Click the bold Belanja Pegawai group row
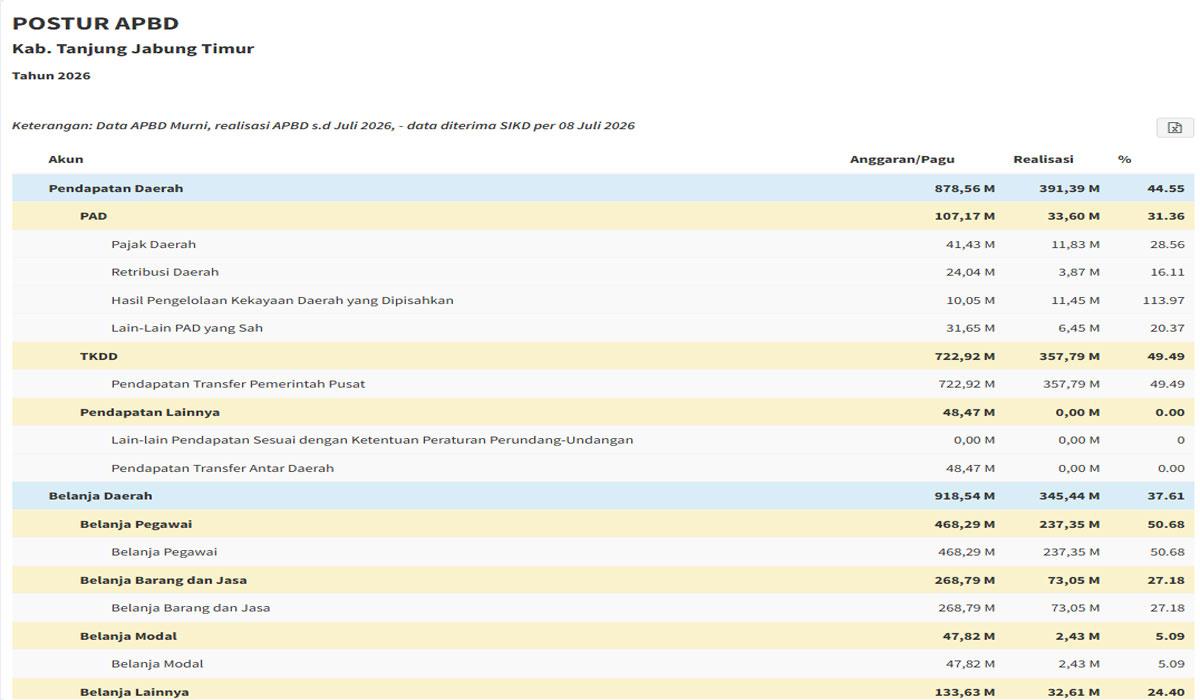The width and height of the screenshot is (1200, 700). point(604,524)
